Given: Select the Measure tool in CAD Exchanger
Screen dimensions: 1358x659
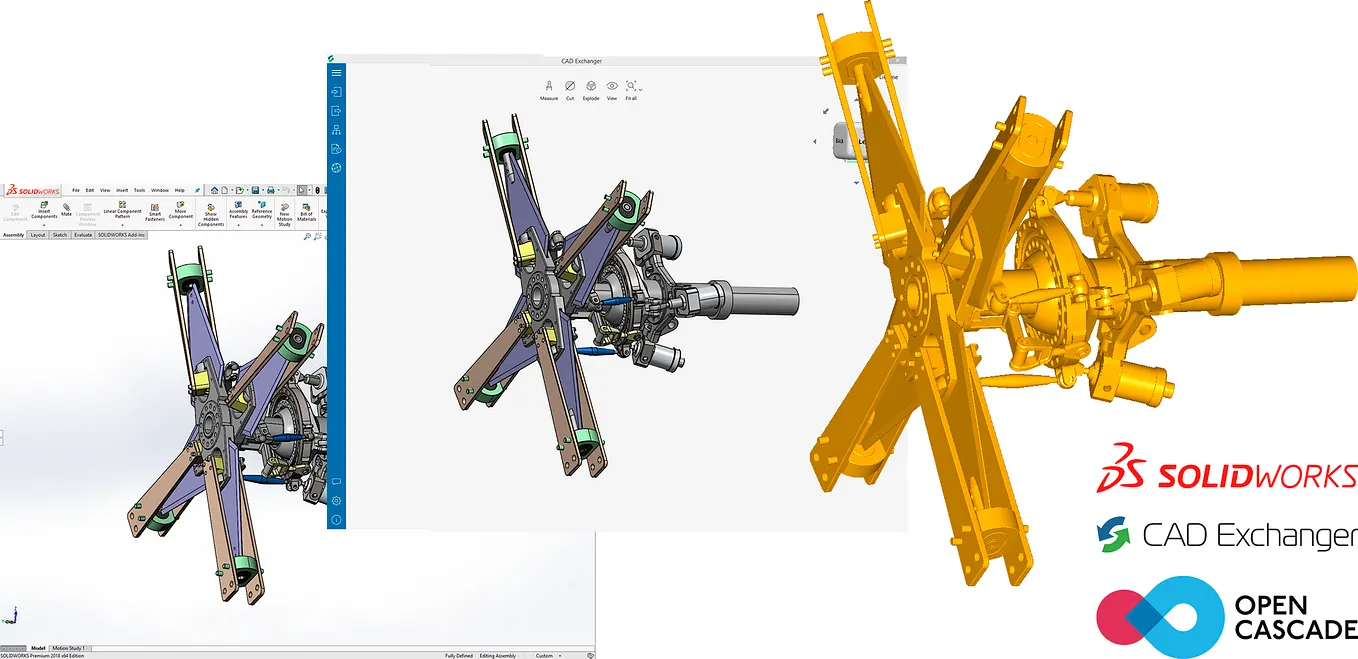Looking at the screenshot, I should point(550,88).
